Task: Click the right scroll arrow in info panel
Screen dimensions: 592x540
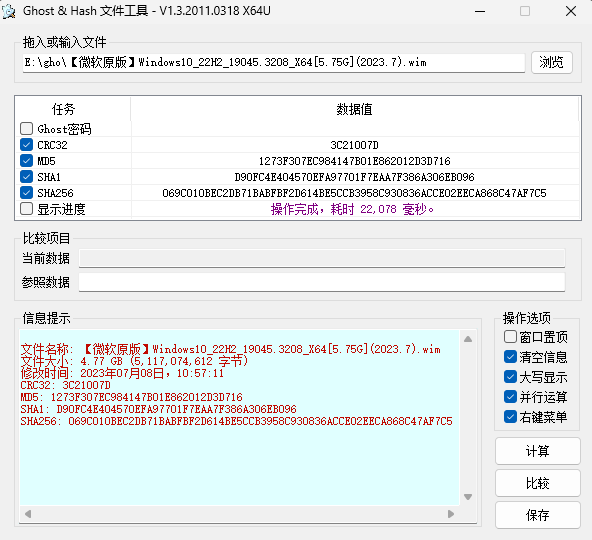Action: (451, 514)
